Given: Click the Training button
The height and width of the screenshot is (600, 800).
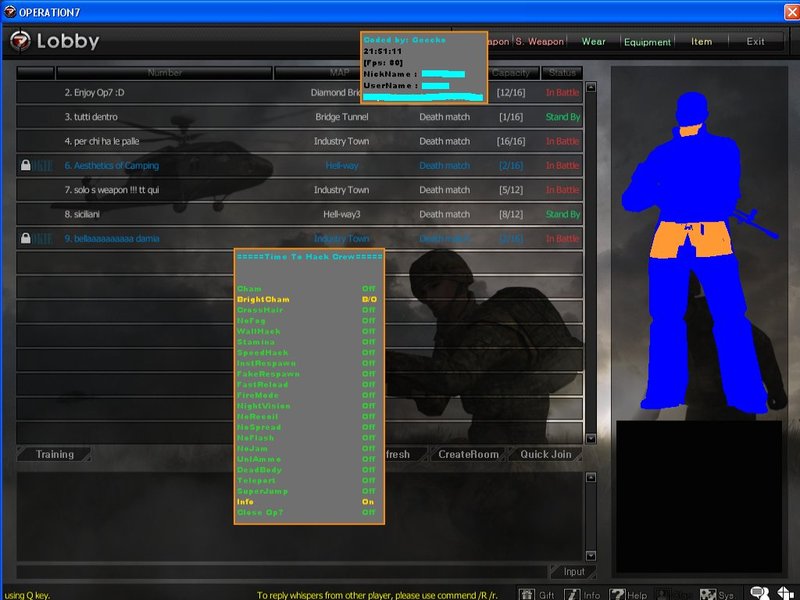Looking at the screenshot, I should 55,454.
